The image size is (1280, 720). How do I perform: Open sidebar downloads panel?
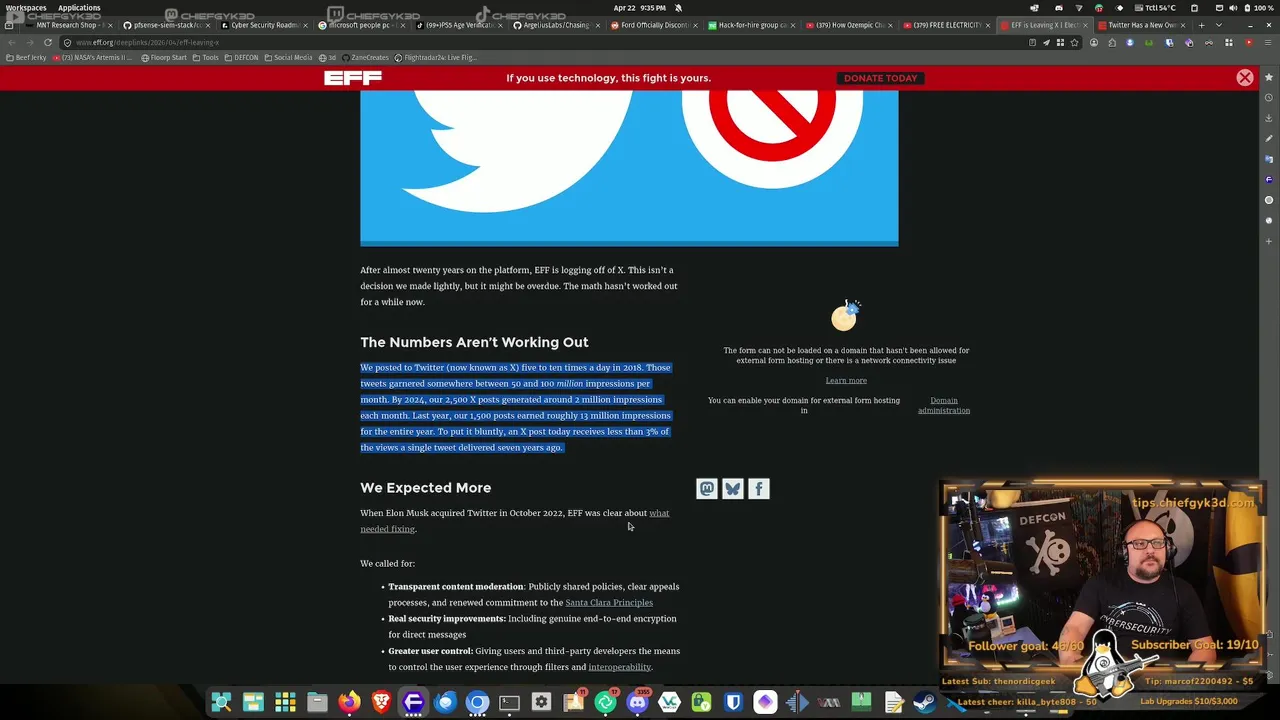pyautogui.click(x=1269, y=118)
